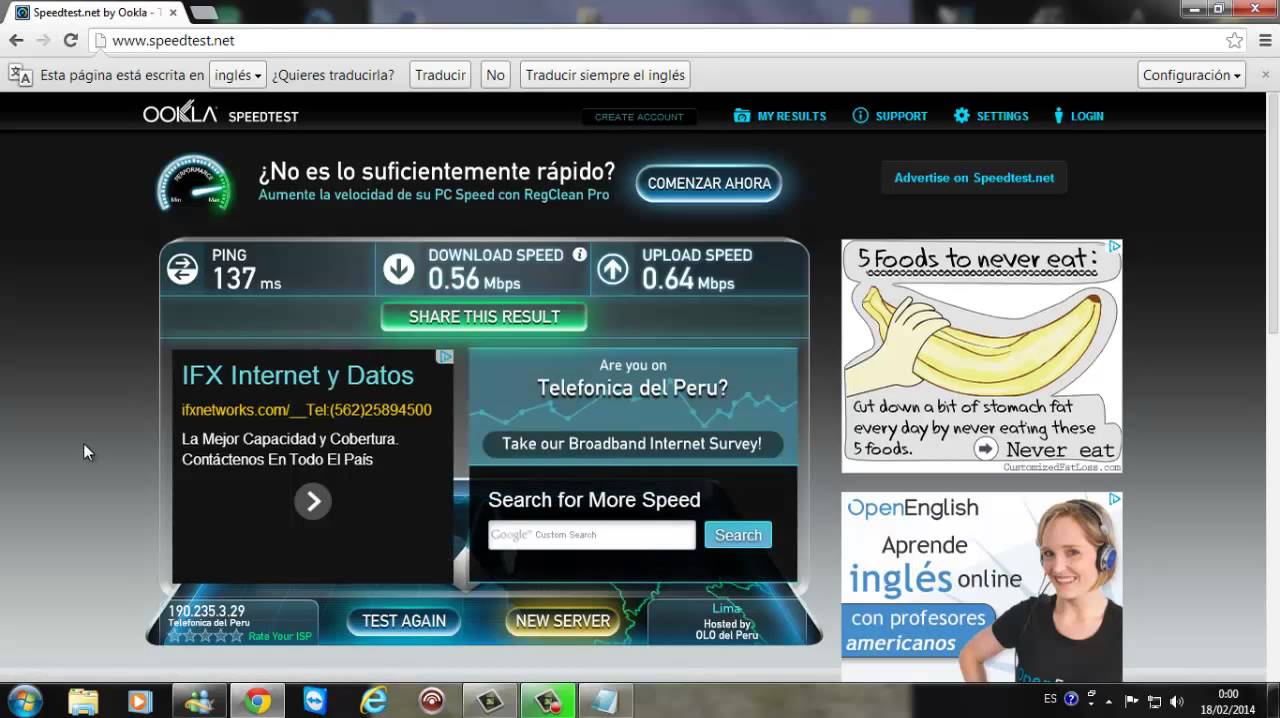This screenshot has height=718, width=1280.
Task: Click the browser forward arrow
Action: (x=43, y=40)
